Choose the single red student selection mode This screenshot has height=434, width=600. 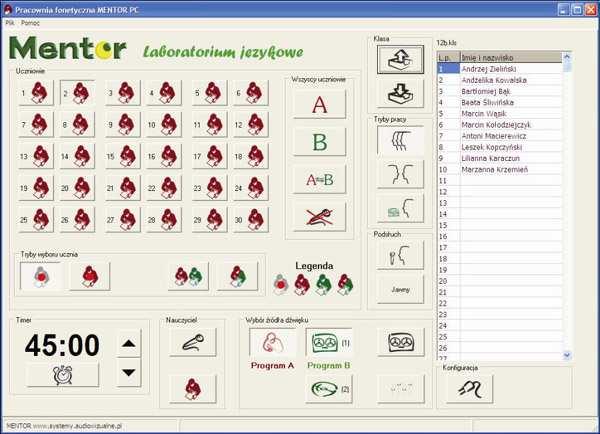[x=90, y=276]
